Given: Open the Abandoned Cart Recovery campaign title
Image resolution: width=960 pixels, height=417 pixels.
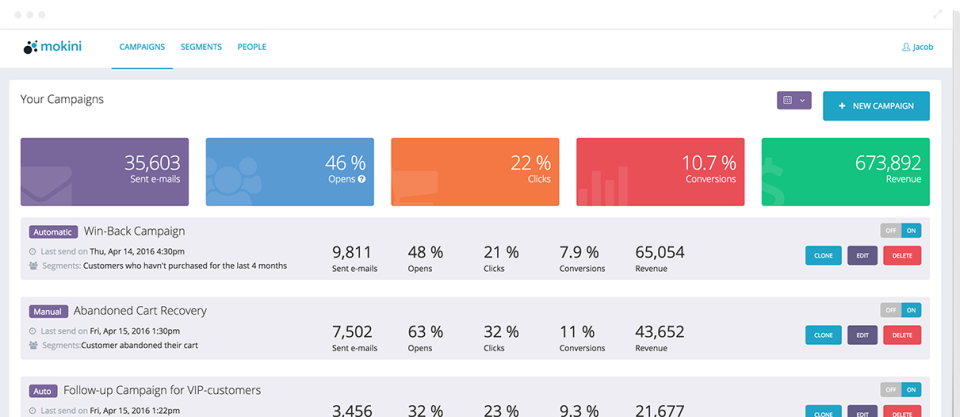Looking at the screenshot, I should point(140,311).
